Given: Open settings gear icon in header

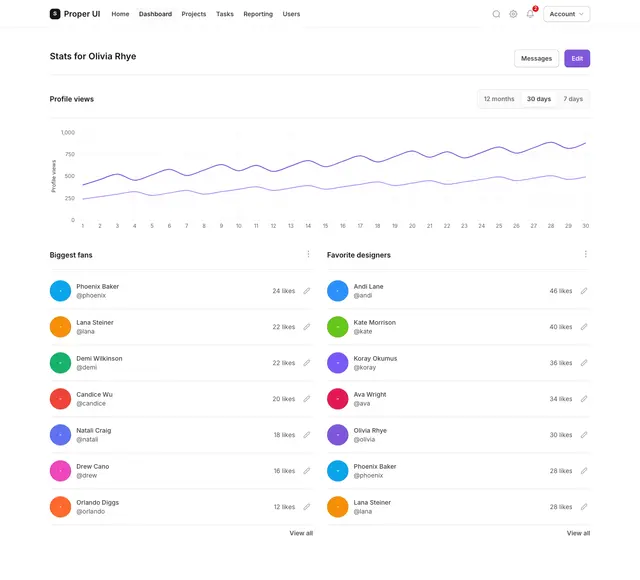Looking at the screenshot, I should [513, 14].
